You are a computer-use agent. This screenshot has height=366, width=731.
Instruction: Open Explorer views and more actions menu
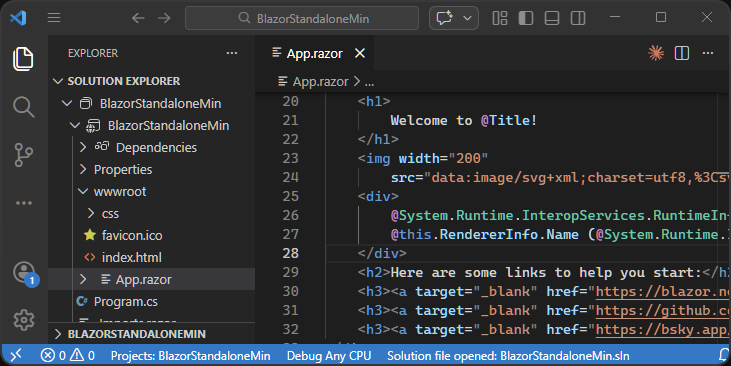click(x=232, y=53)
